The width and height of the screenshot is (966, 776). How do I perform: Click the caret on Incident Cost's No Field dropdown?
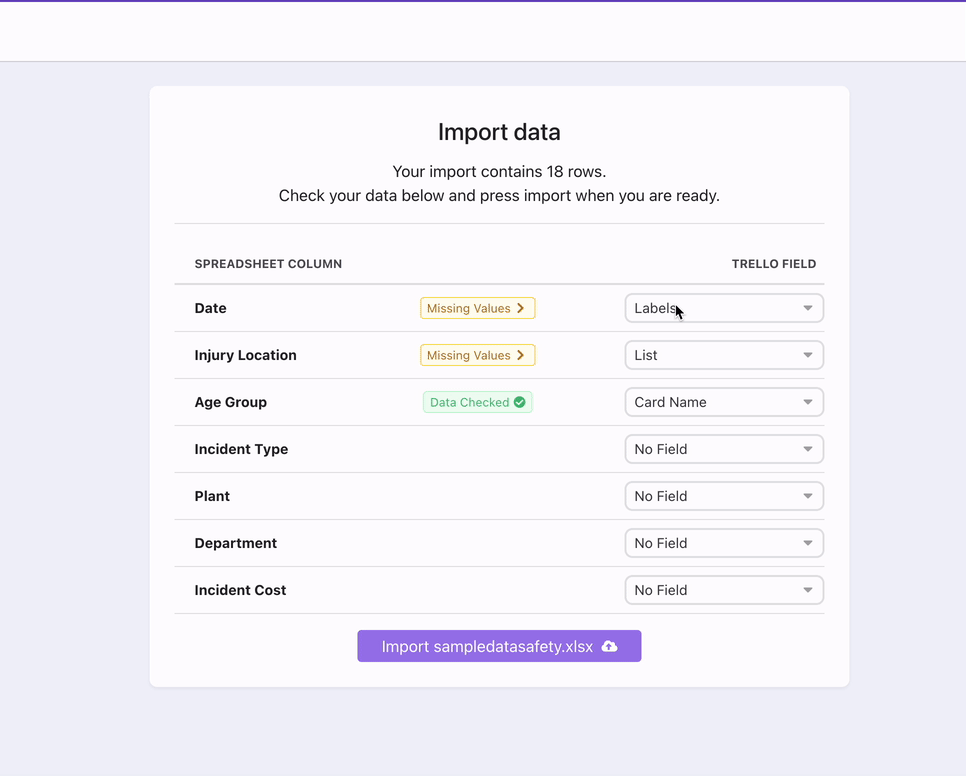(x=807, y=590)
